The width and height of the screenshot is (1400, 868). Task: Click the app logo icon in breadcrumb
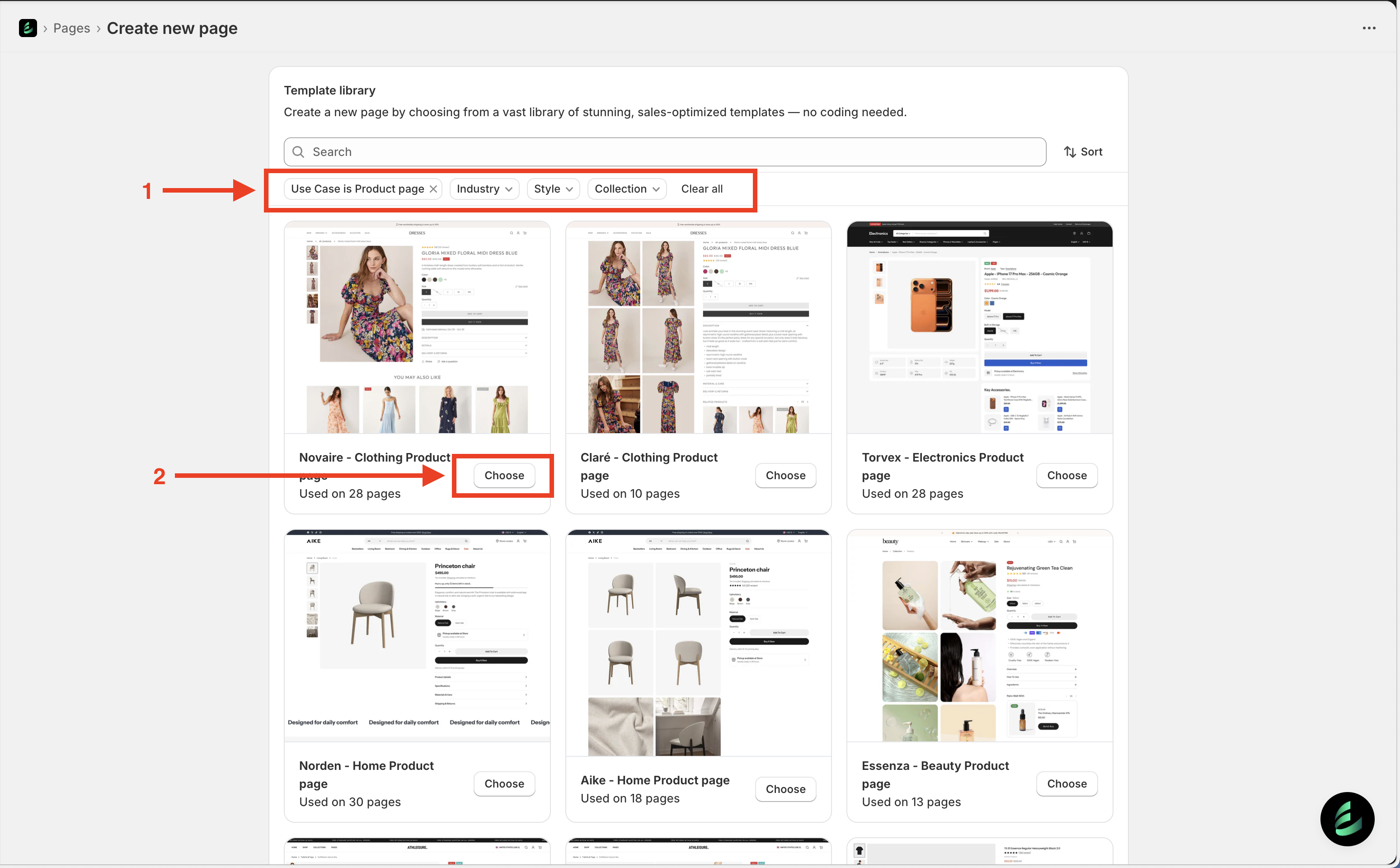click(x=28, y=28)
